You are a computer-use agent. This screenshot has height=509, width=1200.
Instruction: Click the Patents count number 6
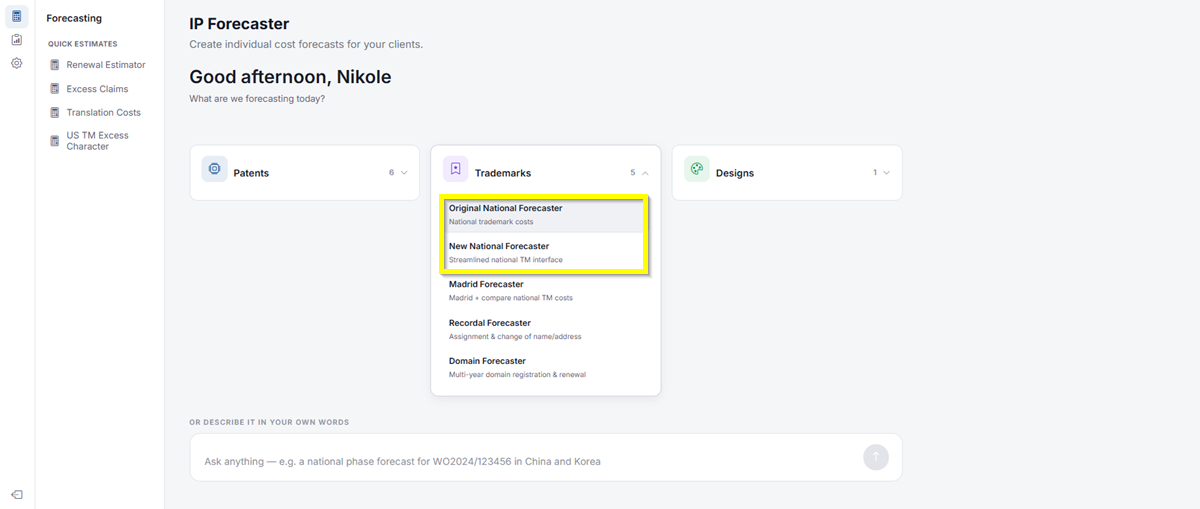[392, 173]
